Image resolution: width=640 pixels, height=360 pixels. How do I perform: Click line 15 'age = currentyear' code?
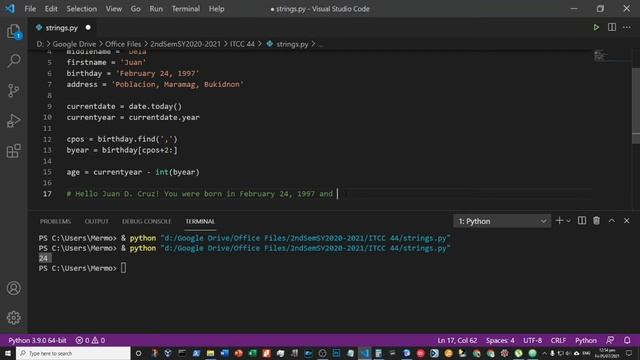133,172
